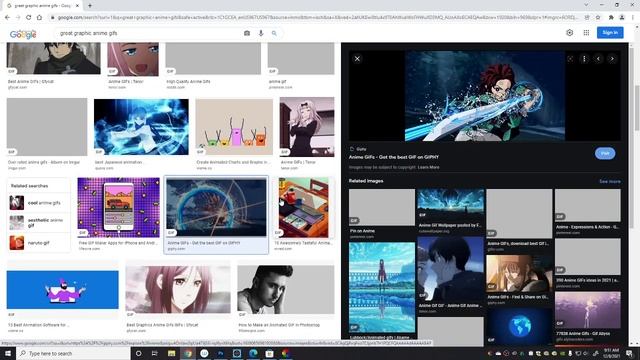Open the Google apps grid

coord(586,33)
